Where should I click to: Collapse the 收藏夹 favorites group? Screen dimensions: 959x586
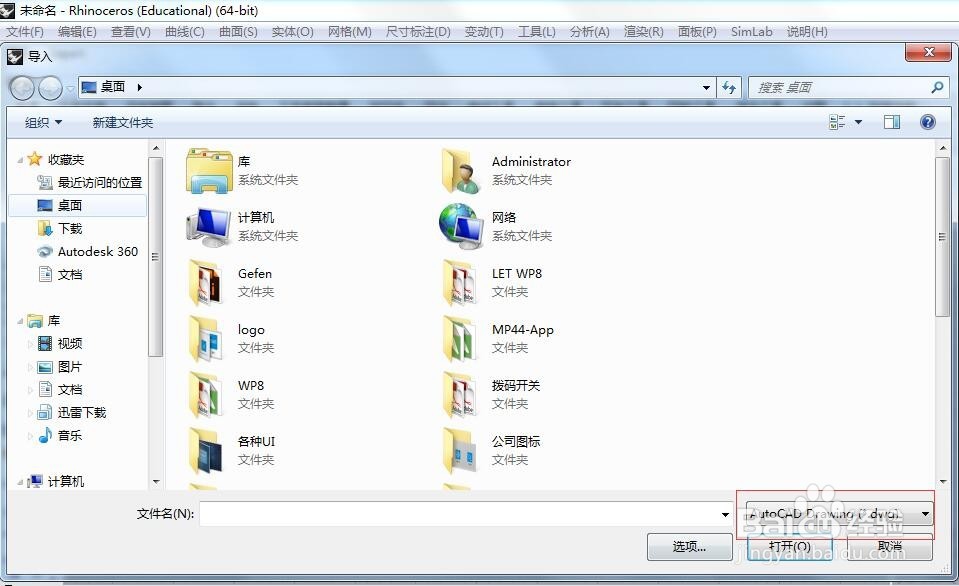tap(20, 160)
